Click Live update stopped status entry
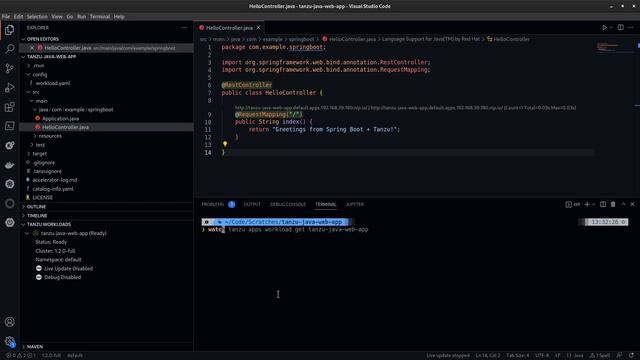640x360 pixels. point(448,356)
